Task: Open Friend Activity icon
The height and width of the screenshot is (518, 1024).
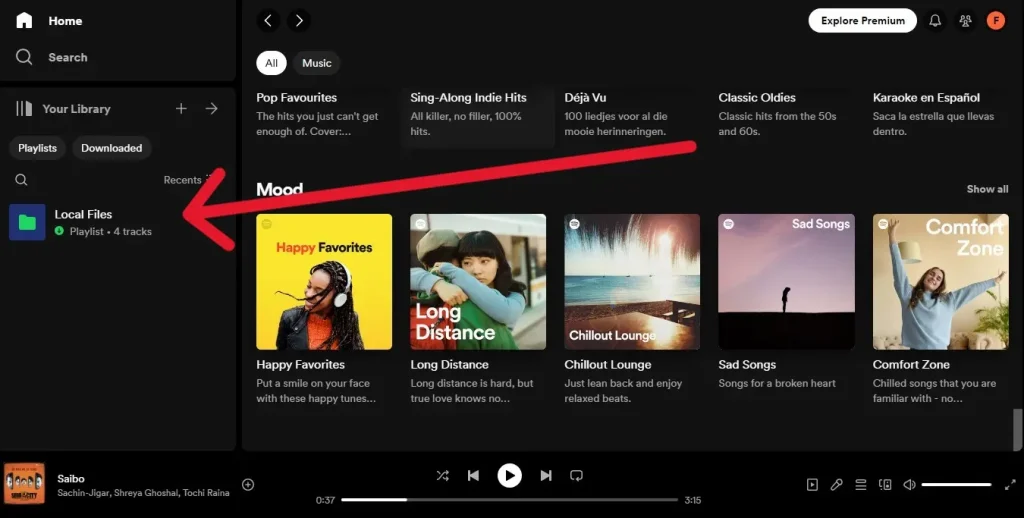Action: pos(965,21)
